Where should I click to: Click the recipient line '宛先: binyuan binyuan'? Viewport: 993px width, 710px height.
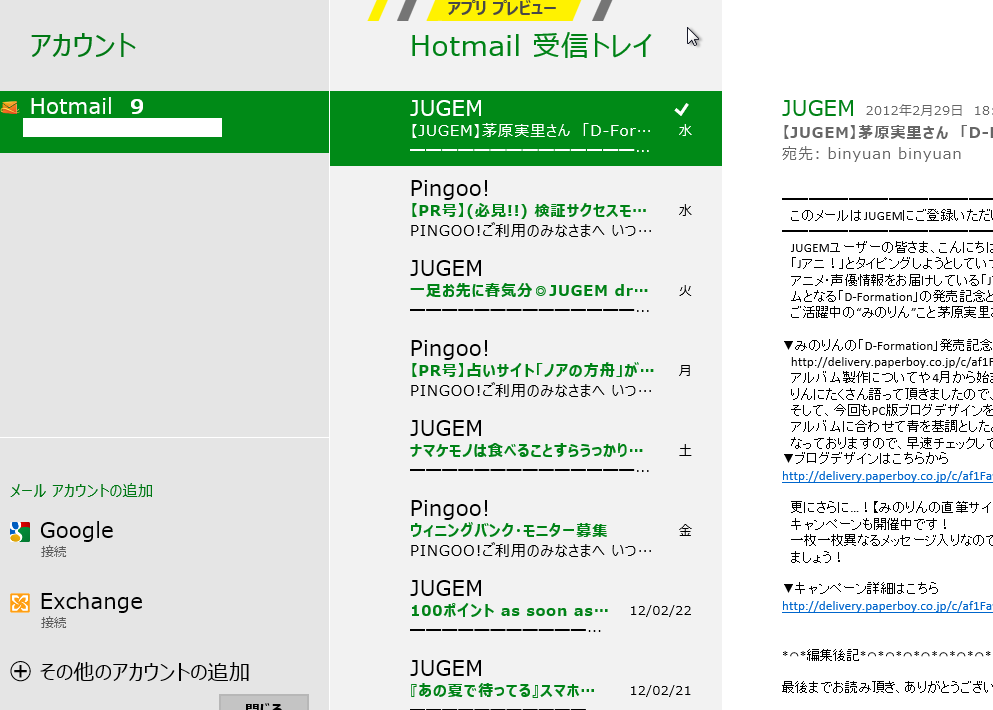[871, 154]
